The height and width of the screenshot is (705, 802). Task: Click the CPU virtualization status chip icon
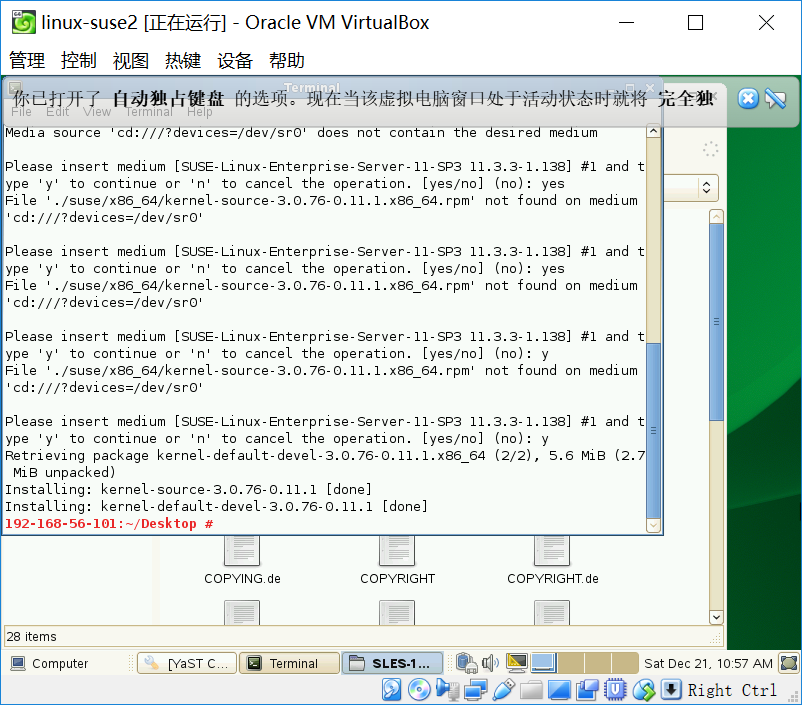(615, 690)
